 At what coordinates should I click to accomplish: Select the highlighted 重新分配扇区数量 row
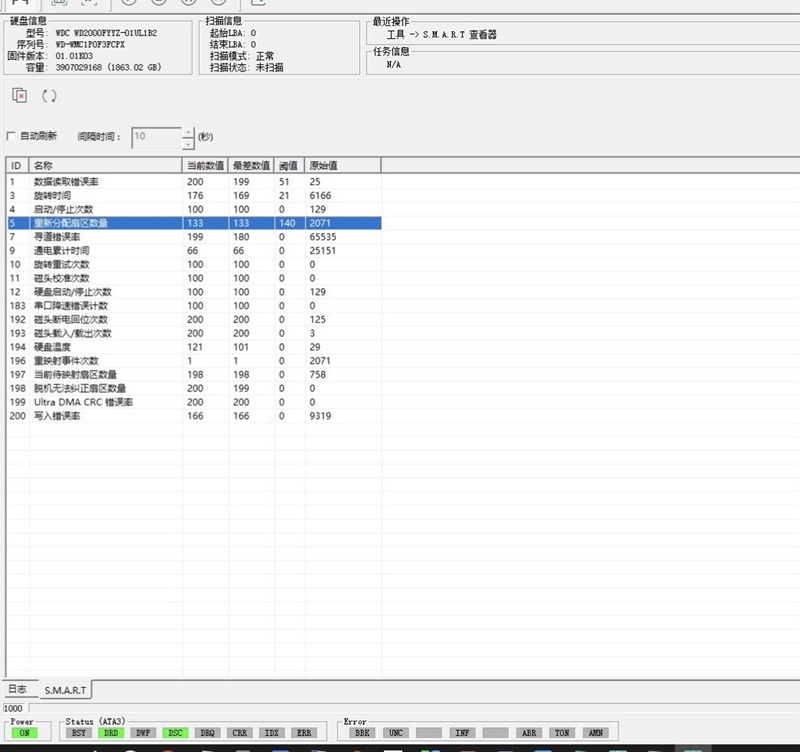click(x=194, y=223)
